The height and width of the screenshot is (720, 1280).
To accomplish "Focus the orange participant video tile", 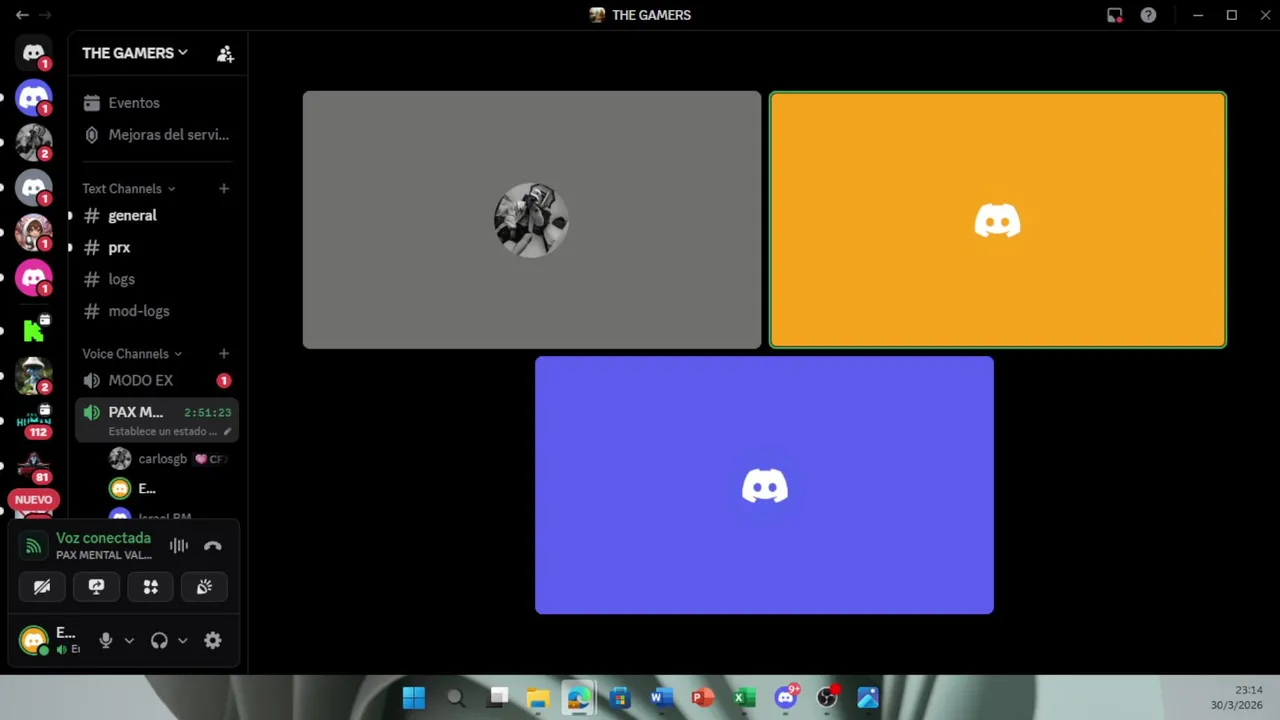I will tap(998, 220).
